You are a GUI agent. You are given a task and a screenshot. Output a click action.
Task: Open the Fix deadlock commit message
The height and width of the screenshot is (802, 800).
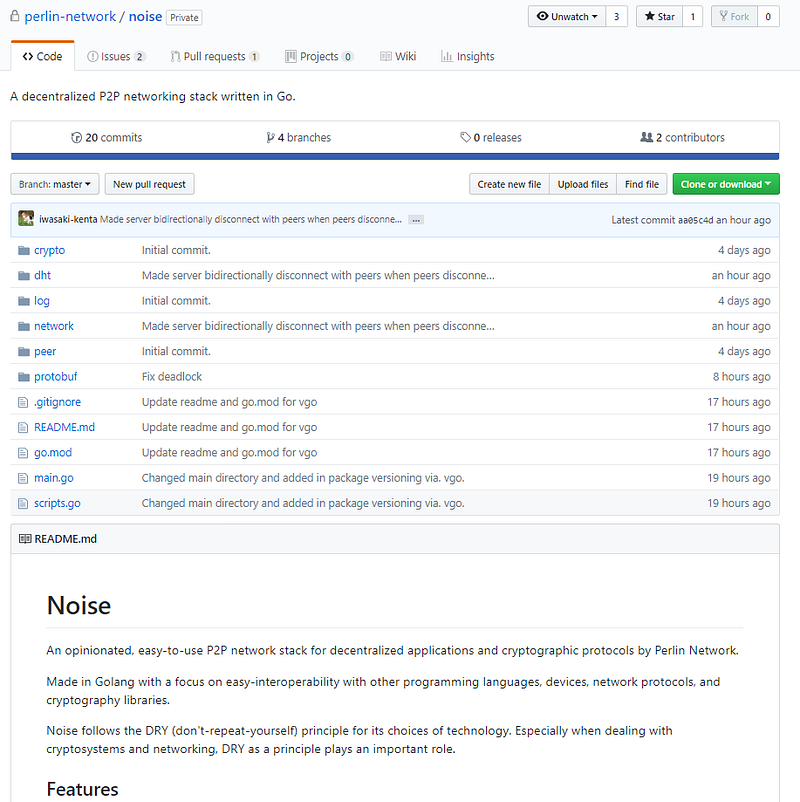[x=172, y=376]
